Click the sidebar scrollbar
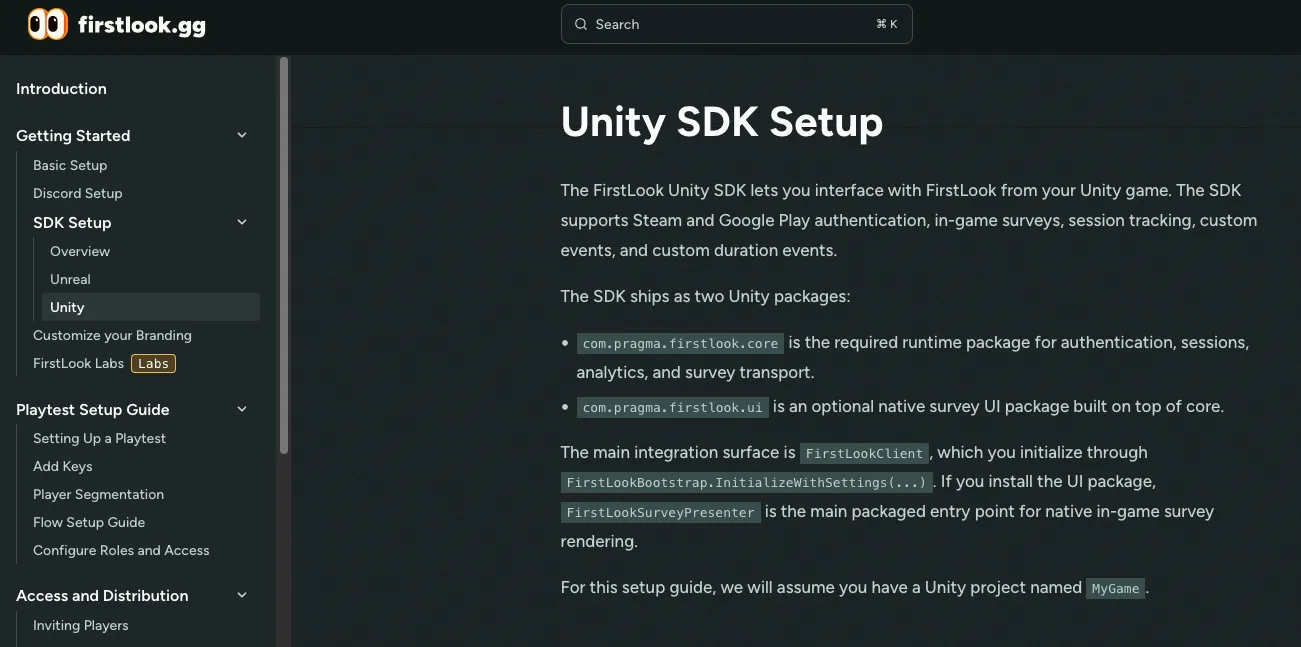 [284, 240]
